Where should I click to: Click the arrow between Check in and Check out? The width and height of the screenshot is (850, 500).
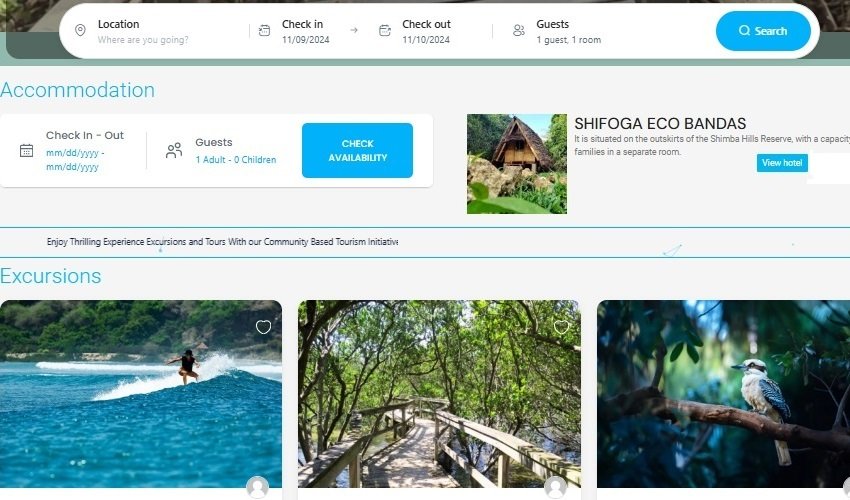pos(353,31)
